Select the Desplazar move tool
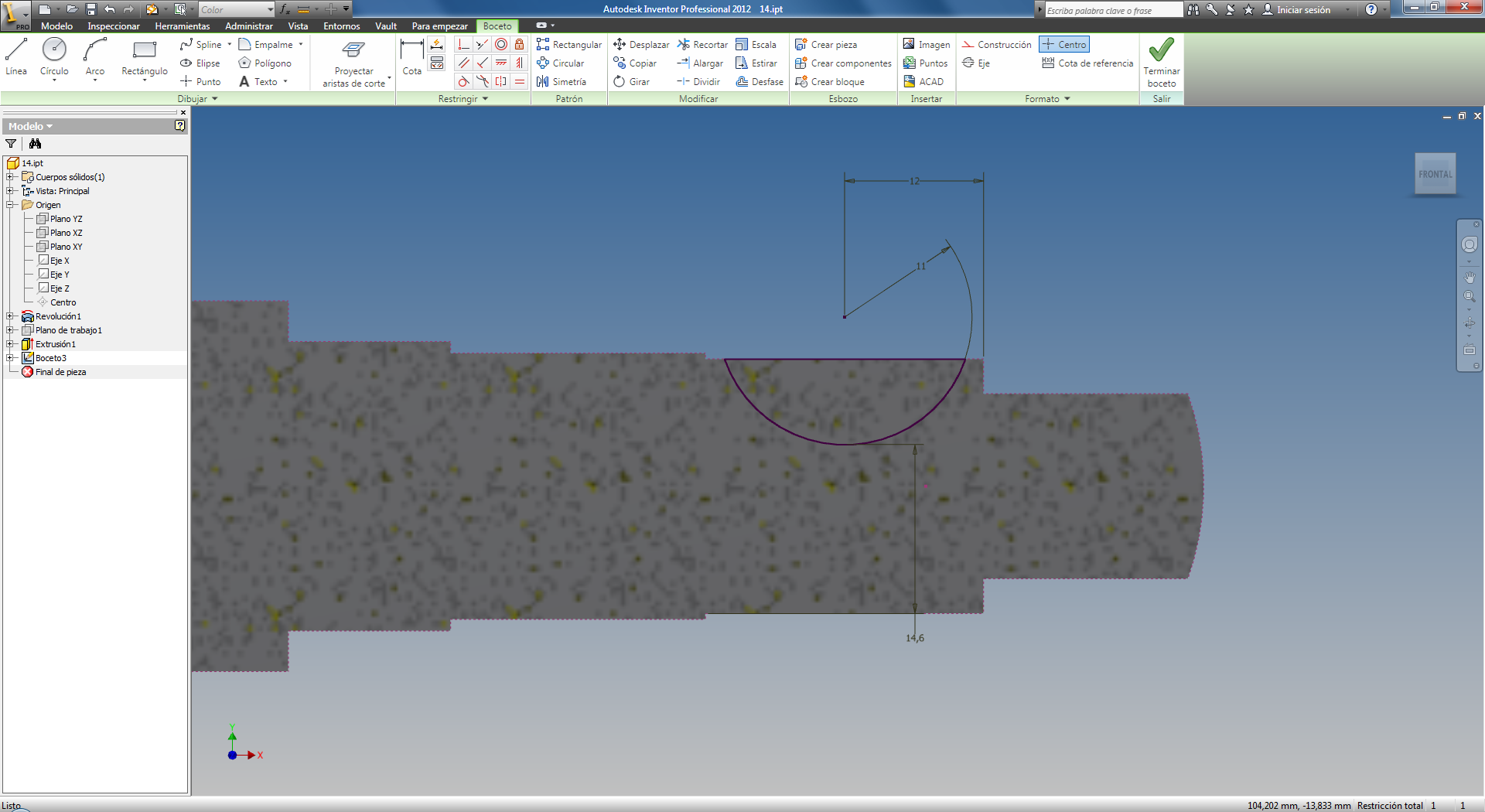Screen dimensions: 1485x812 641,45
